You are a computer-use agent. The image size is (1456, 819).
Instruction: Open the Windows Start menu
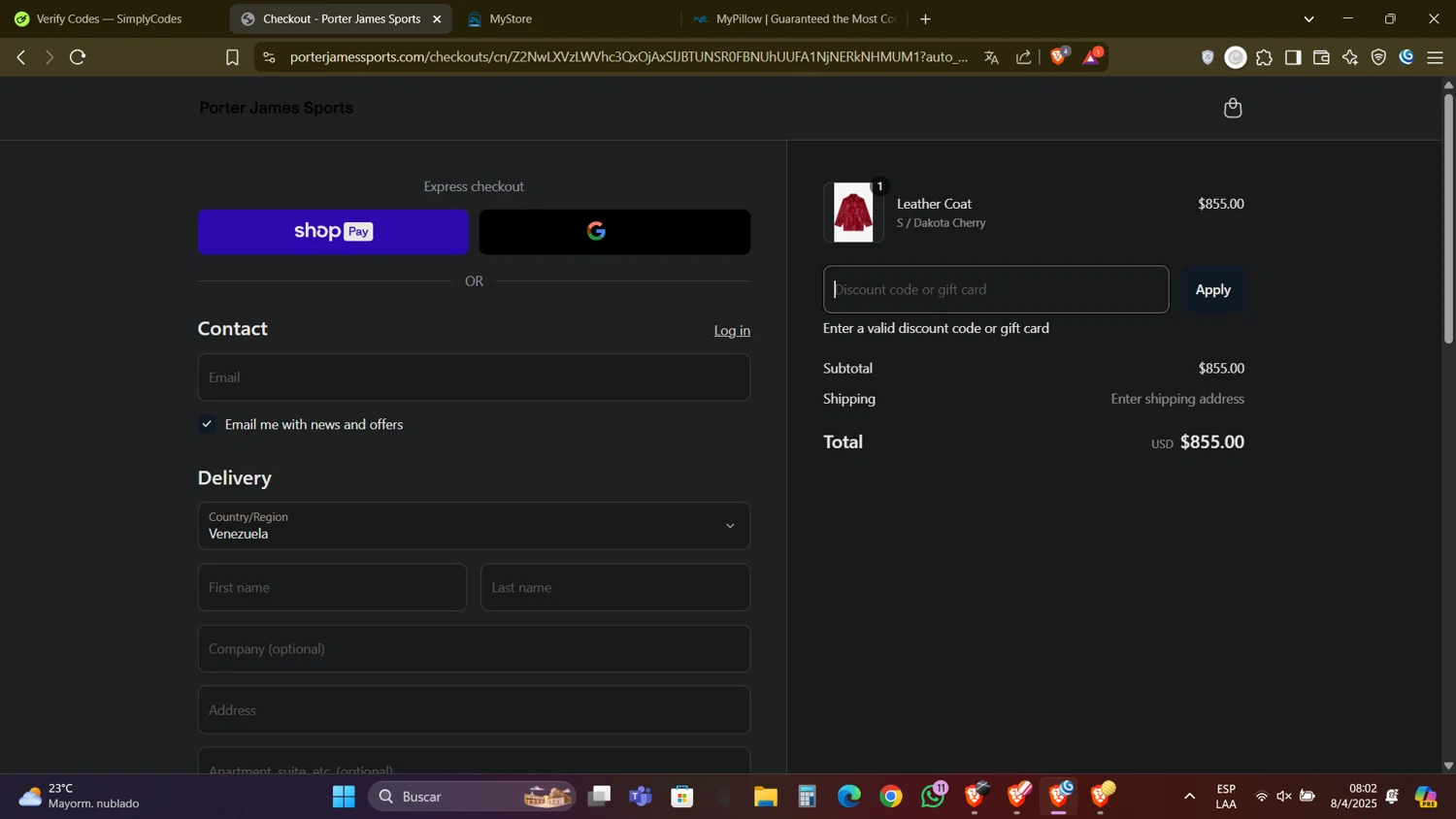(x=344, y=797)
